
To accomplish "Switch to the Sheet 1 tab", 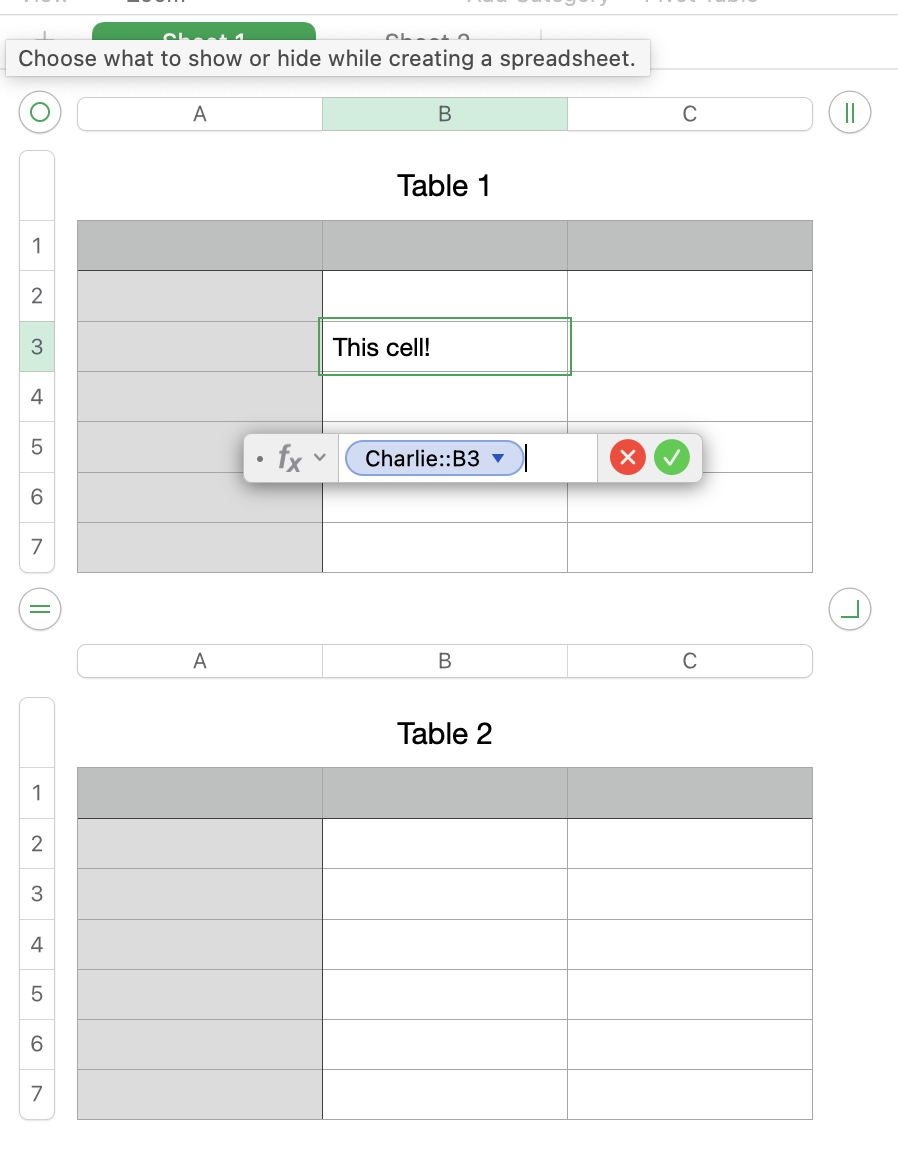I will tap(203, 37).
